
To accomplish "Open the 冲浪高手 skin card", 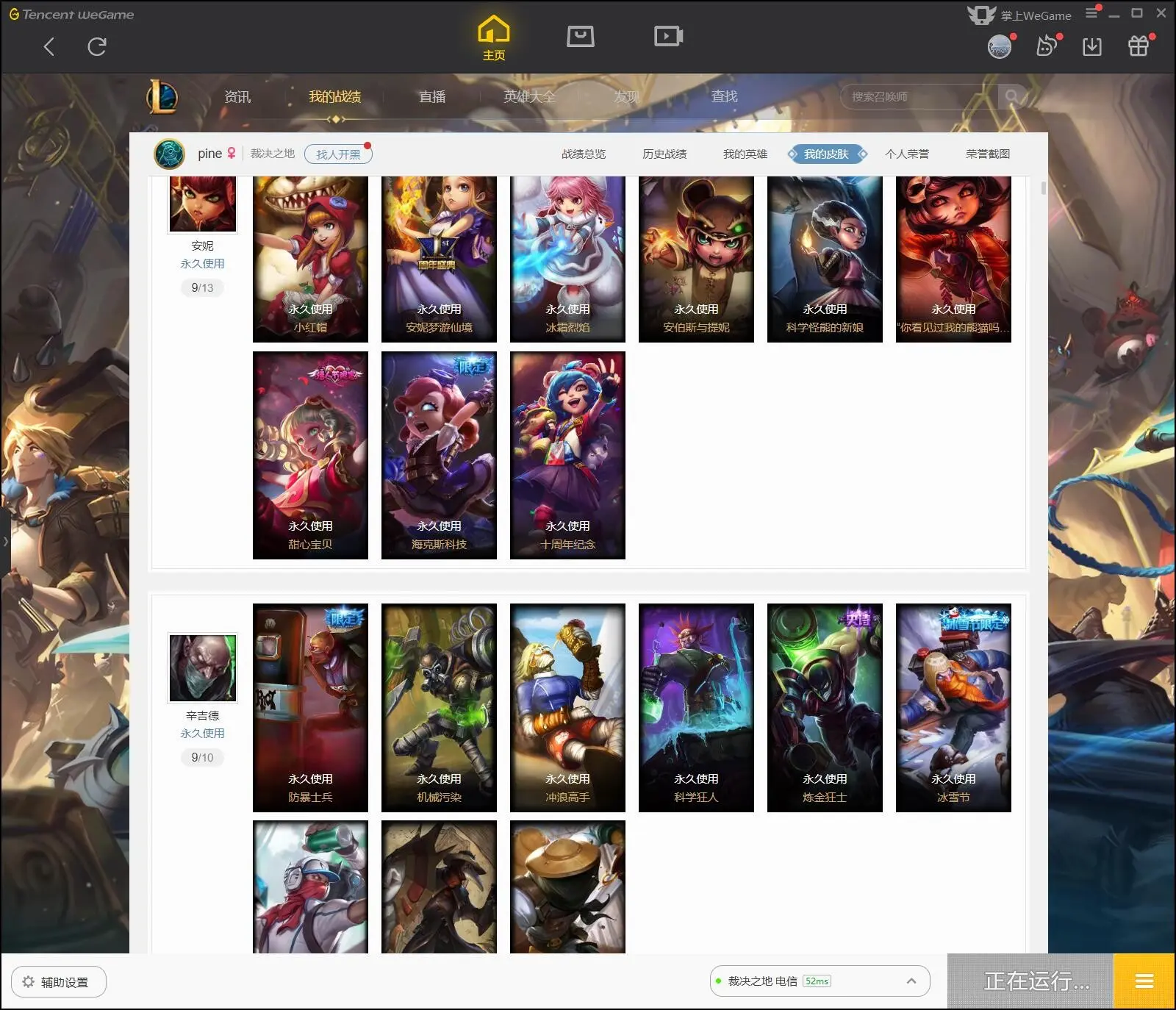I will pyautogui.click(x=567, y=708).
